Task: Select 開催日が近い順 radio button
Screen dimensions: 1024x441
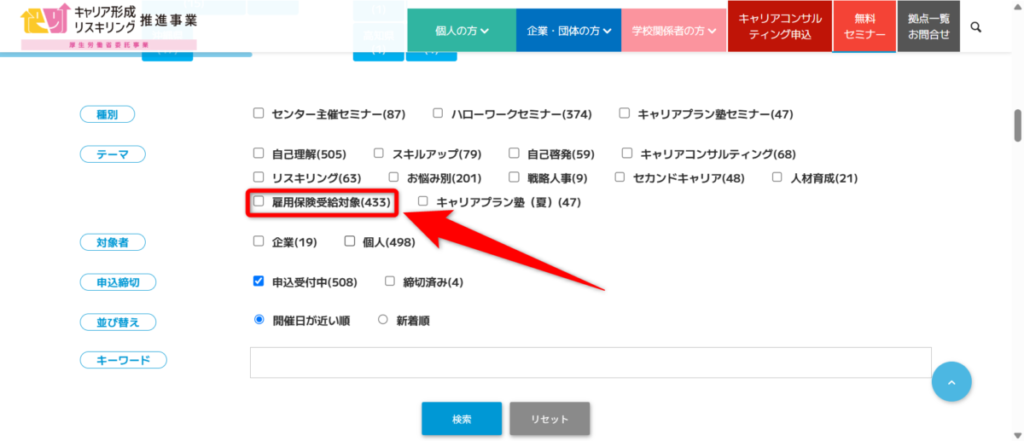Action: click(x=259, y=319)
